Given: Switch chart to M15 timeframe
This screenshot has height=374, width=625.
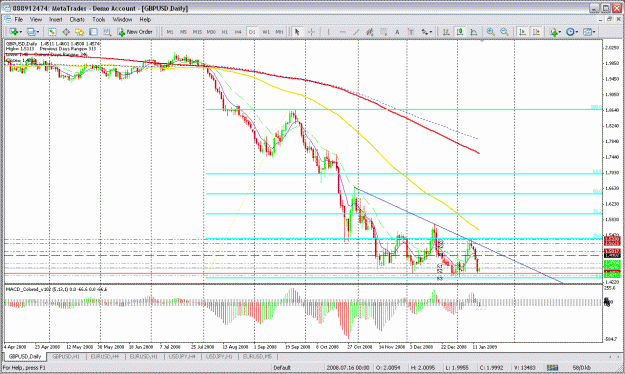Looking at the screenshot, I should click(x=197, y=32).
